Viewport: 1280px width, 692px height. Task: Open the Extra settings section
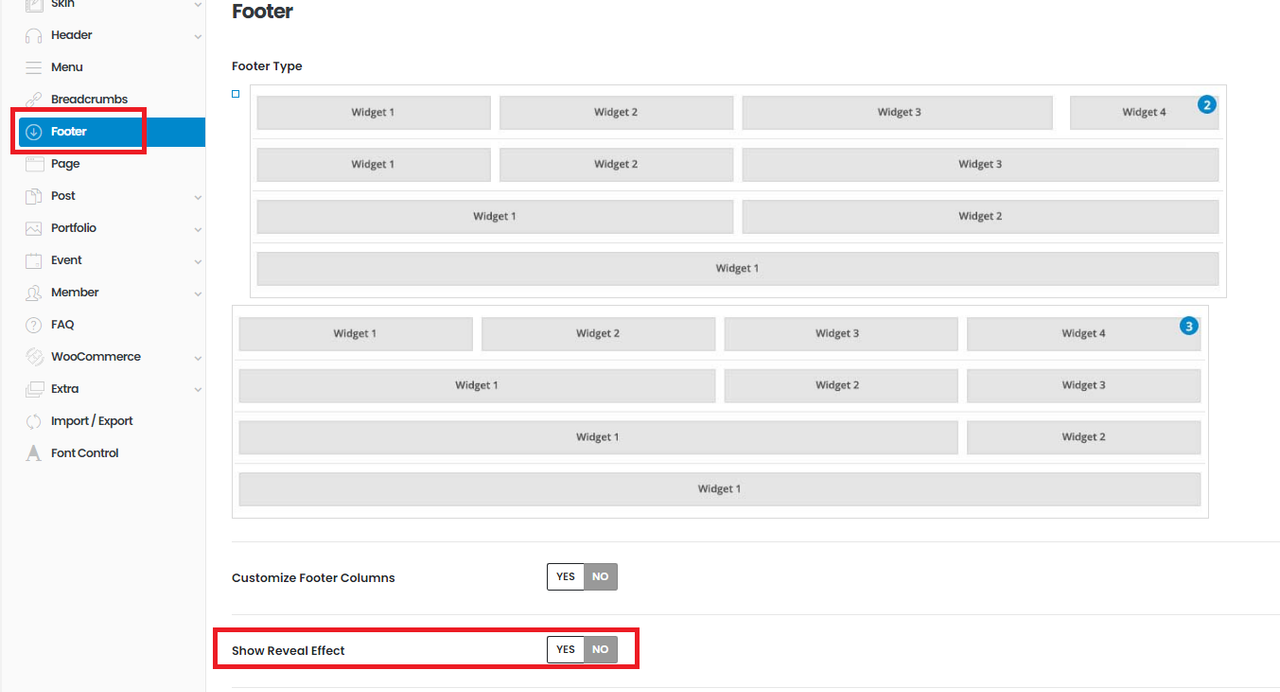click(64, 389)
